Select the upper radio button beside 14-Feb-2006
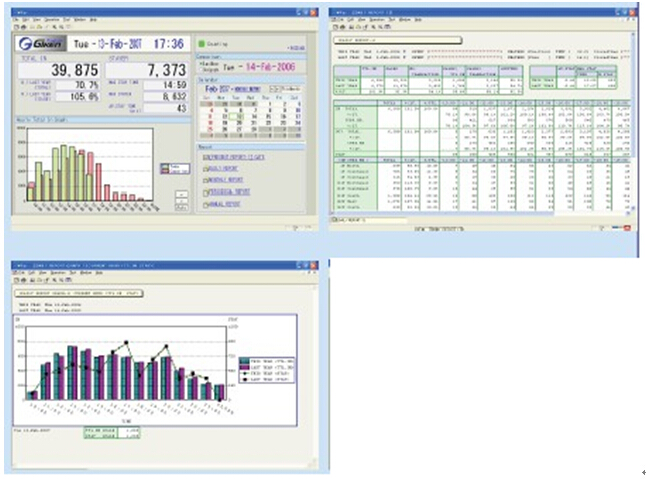The height and width of the screenshot is (479, 646). (201, 64)
